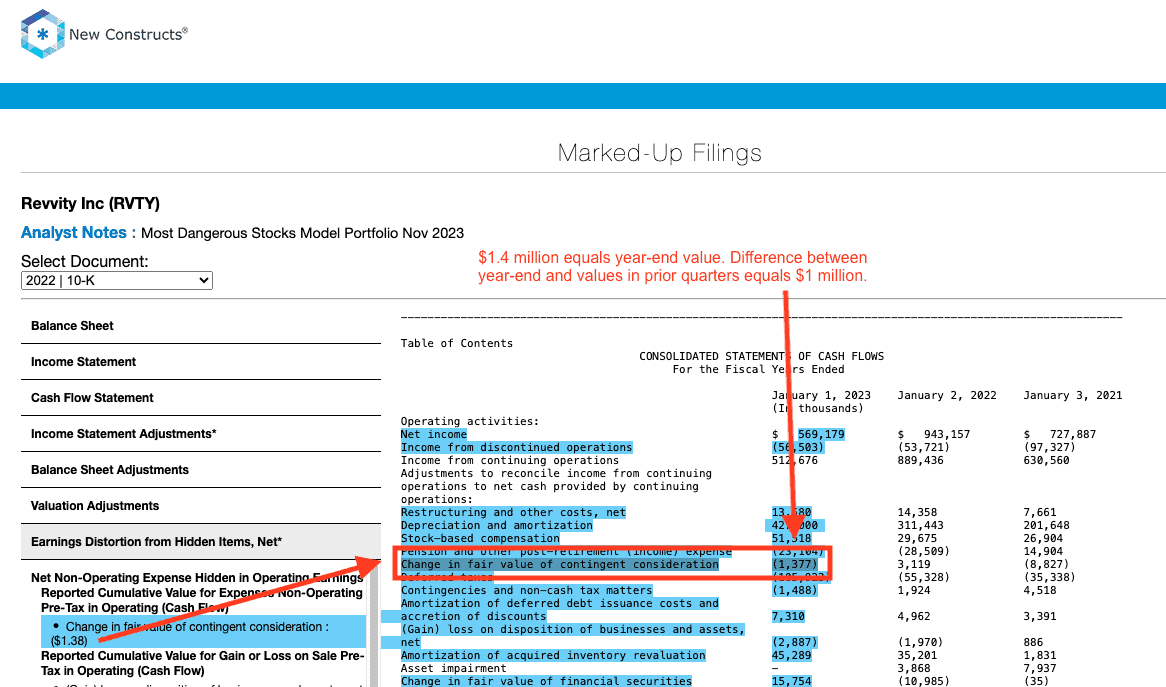Click 'Amortization of acquired inventory revaluation'
Image resolution: width=1166 pixels, height=687 pixels.
point(553,655)
